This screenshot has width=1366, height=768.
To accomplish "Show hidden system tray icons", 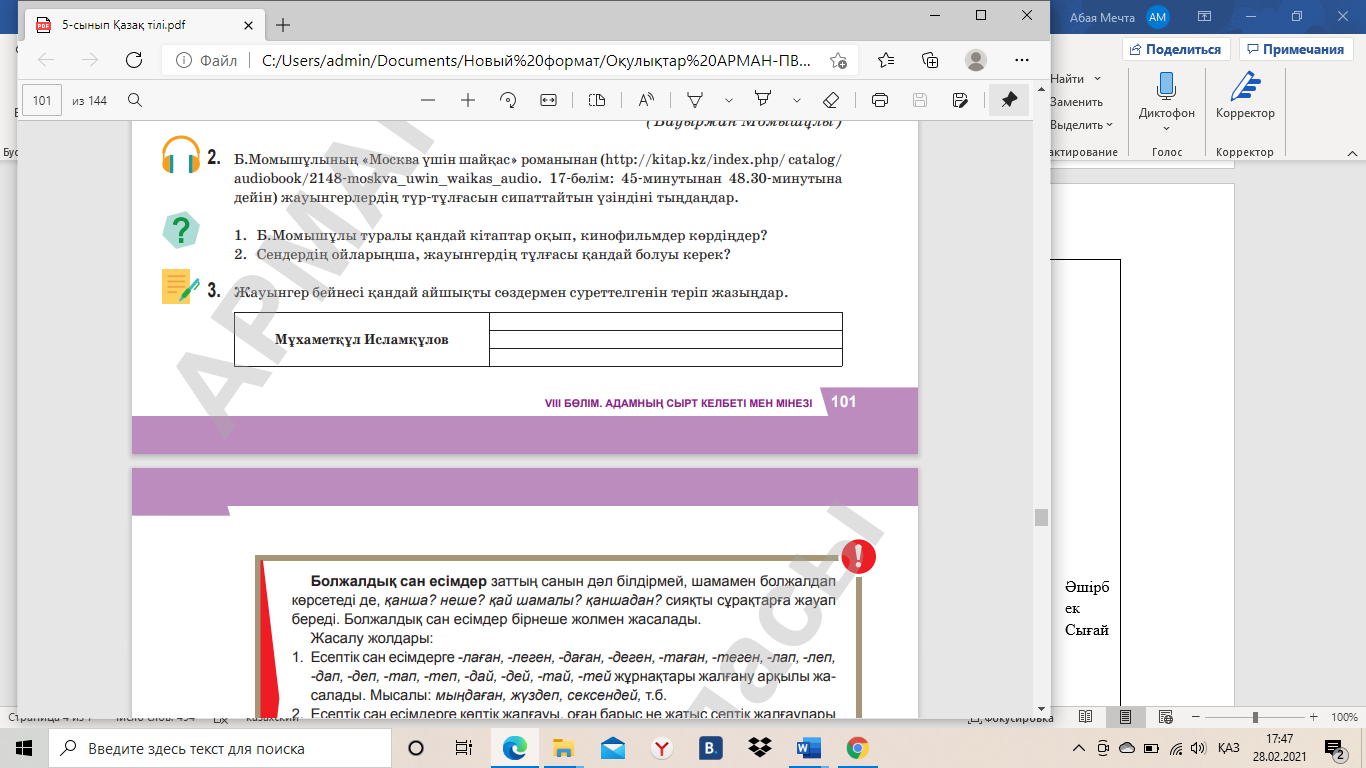I will (1078, 748).
